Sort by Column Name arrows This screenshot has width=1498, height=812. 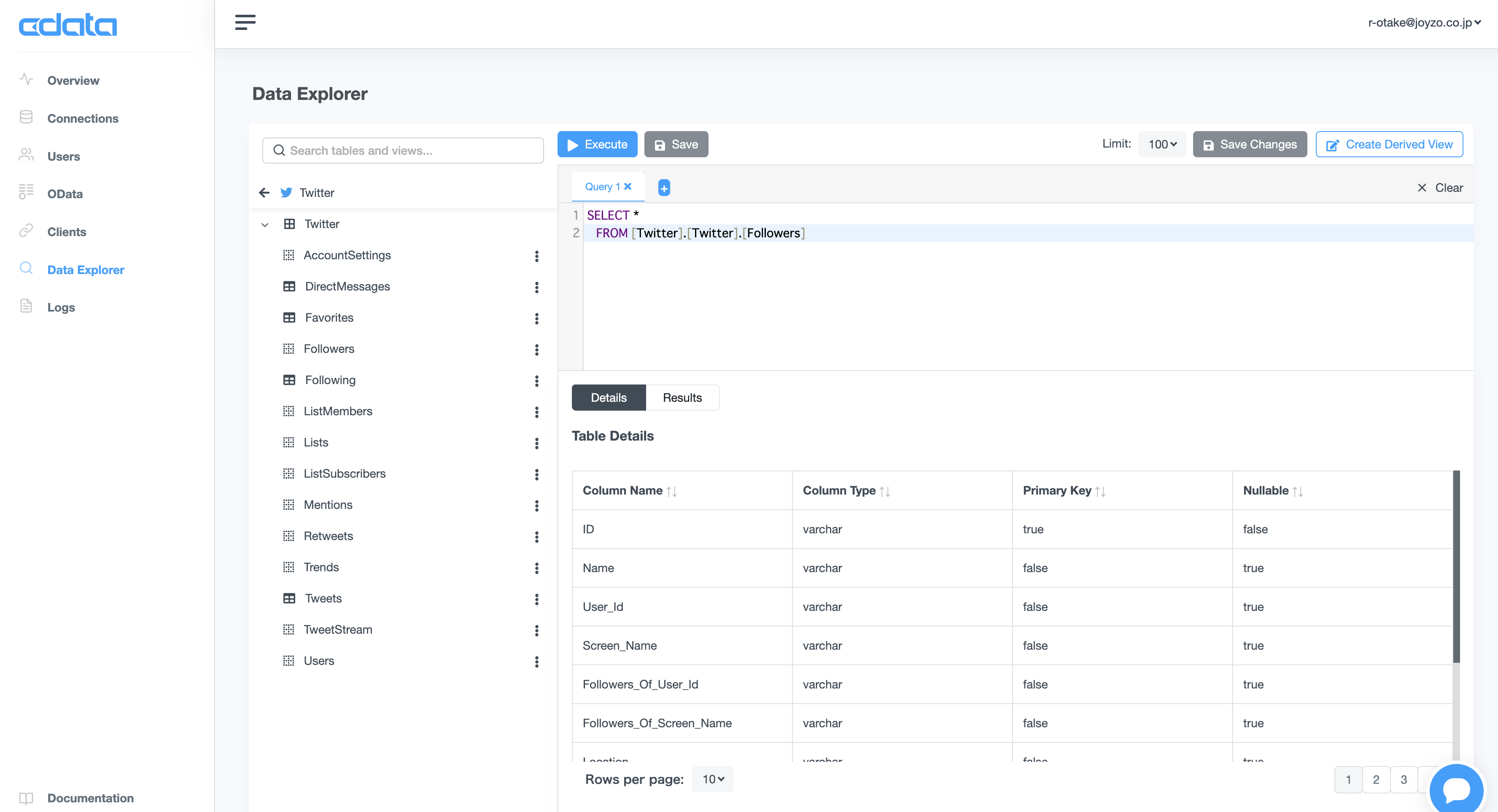672,491
